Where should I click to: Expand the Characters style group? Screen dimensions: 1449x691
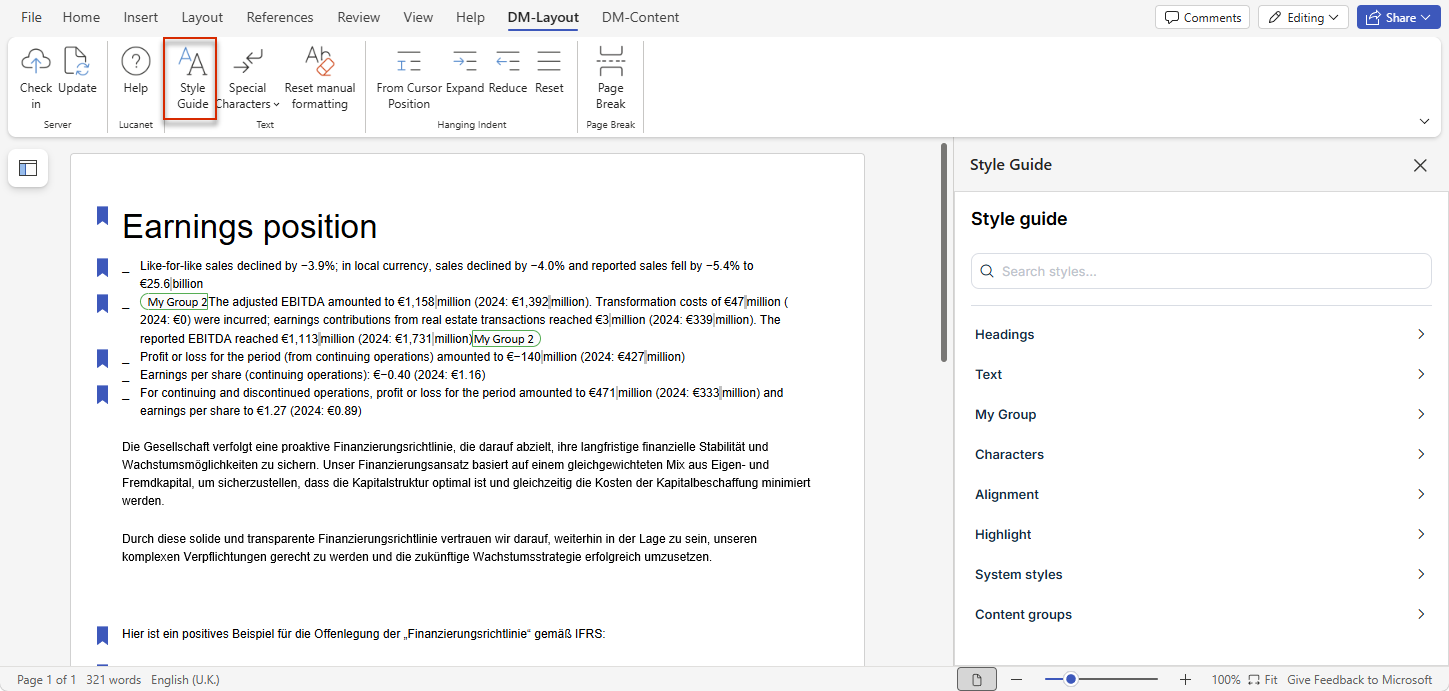pos(1201,454)
